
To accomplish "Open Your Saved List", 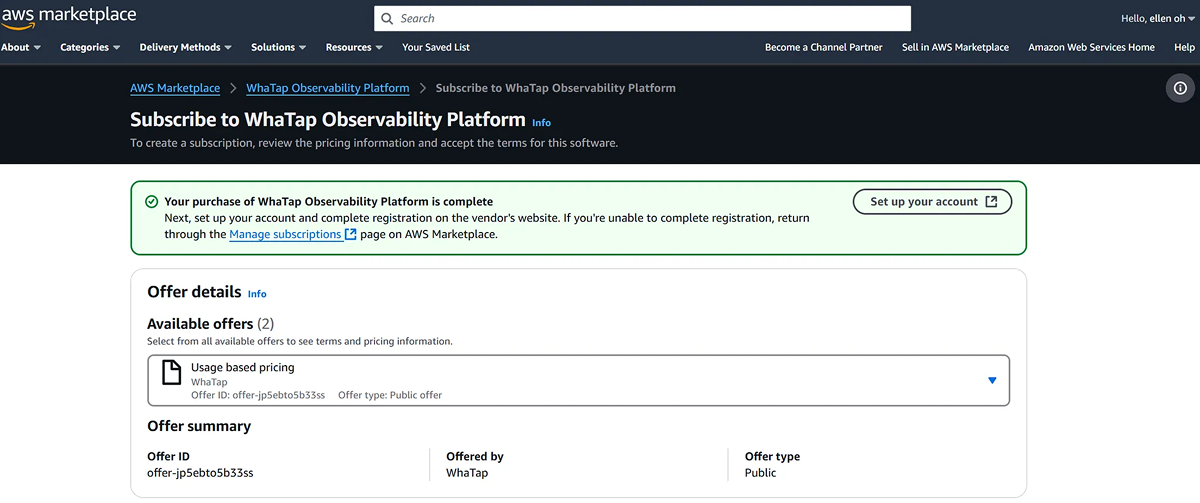I will point(436,47).
